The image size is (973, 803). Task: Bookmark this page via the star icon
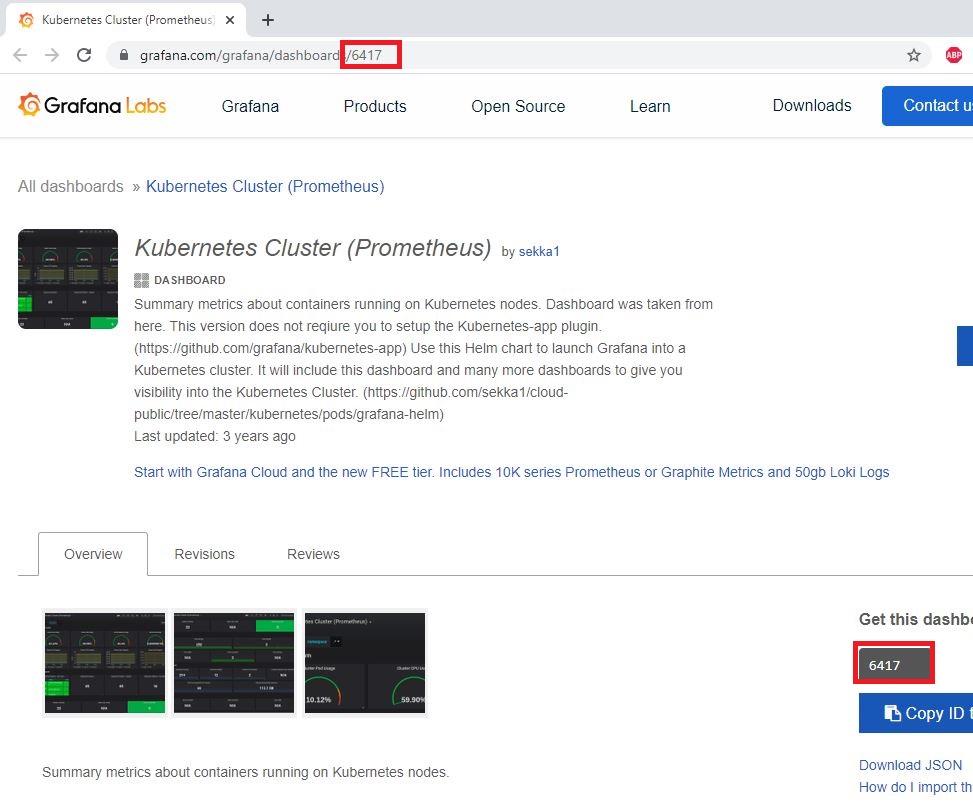click(x=913, y=56)
